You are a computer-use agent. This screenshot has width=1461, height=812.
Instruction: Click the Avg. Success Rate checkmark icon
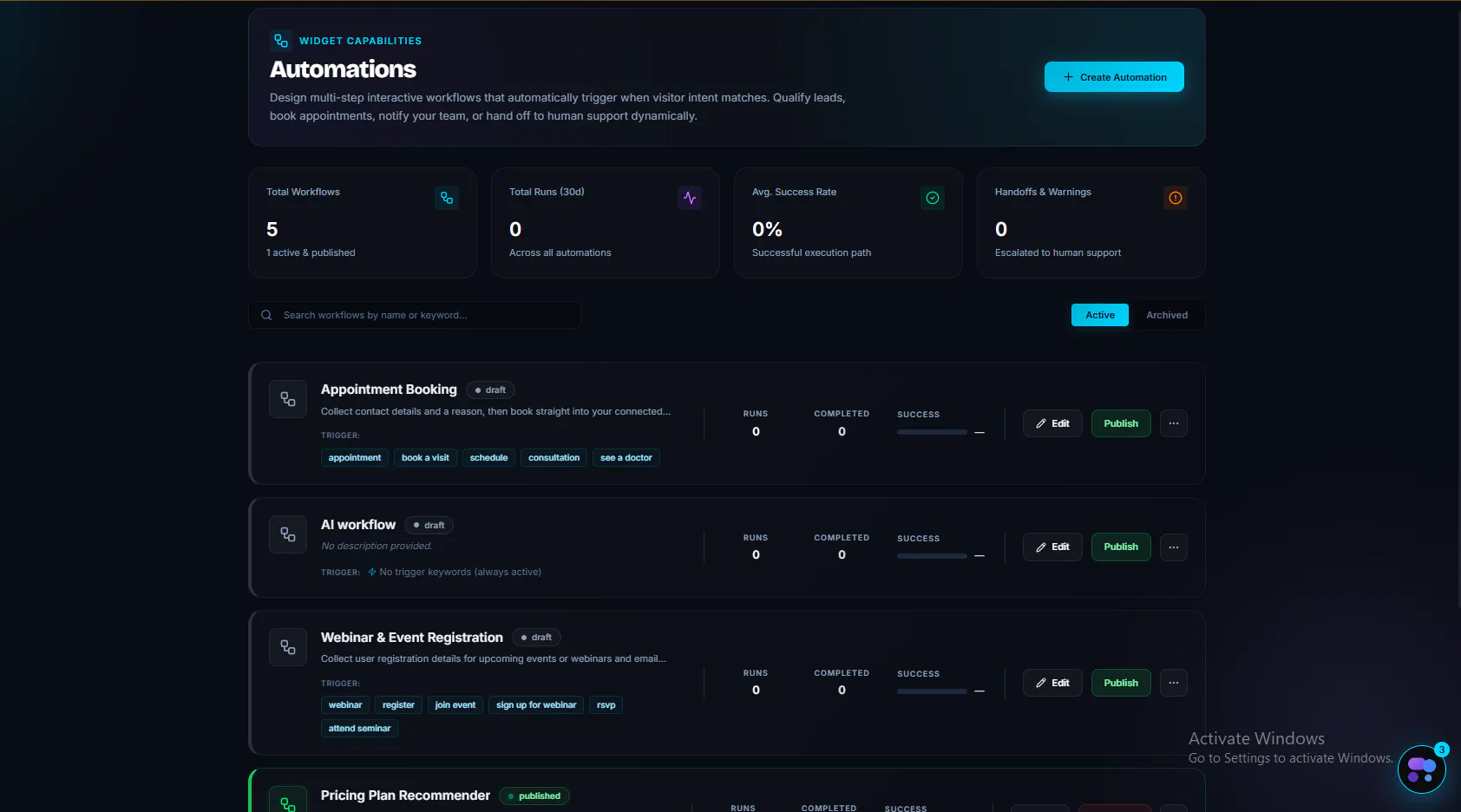(x=933, y=198)
